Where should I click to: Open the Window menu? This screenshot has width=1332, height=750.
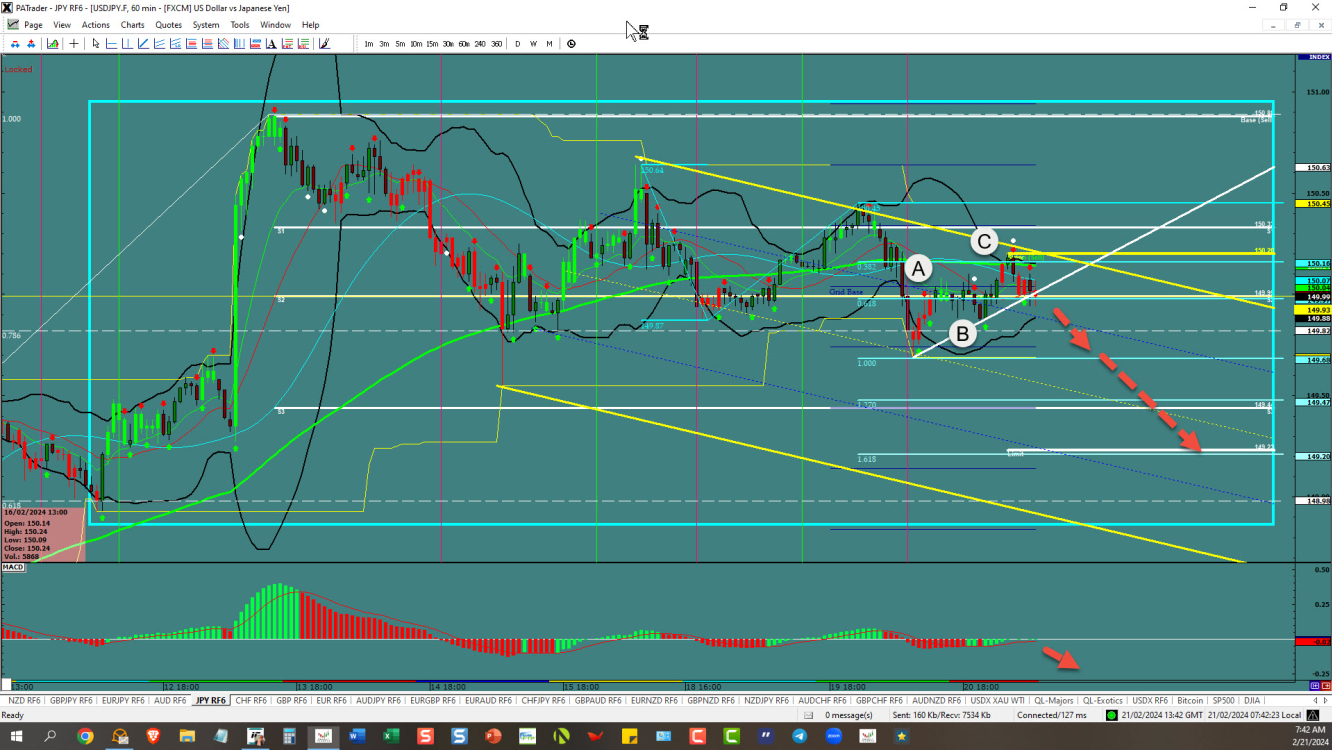click(x=276, y=24)
